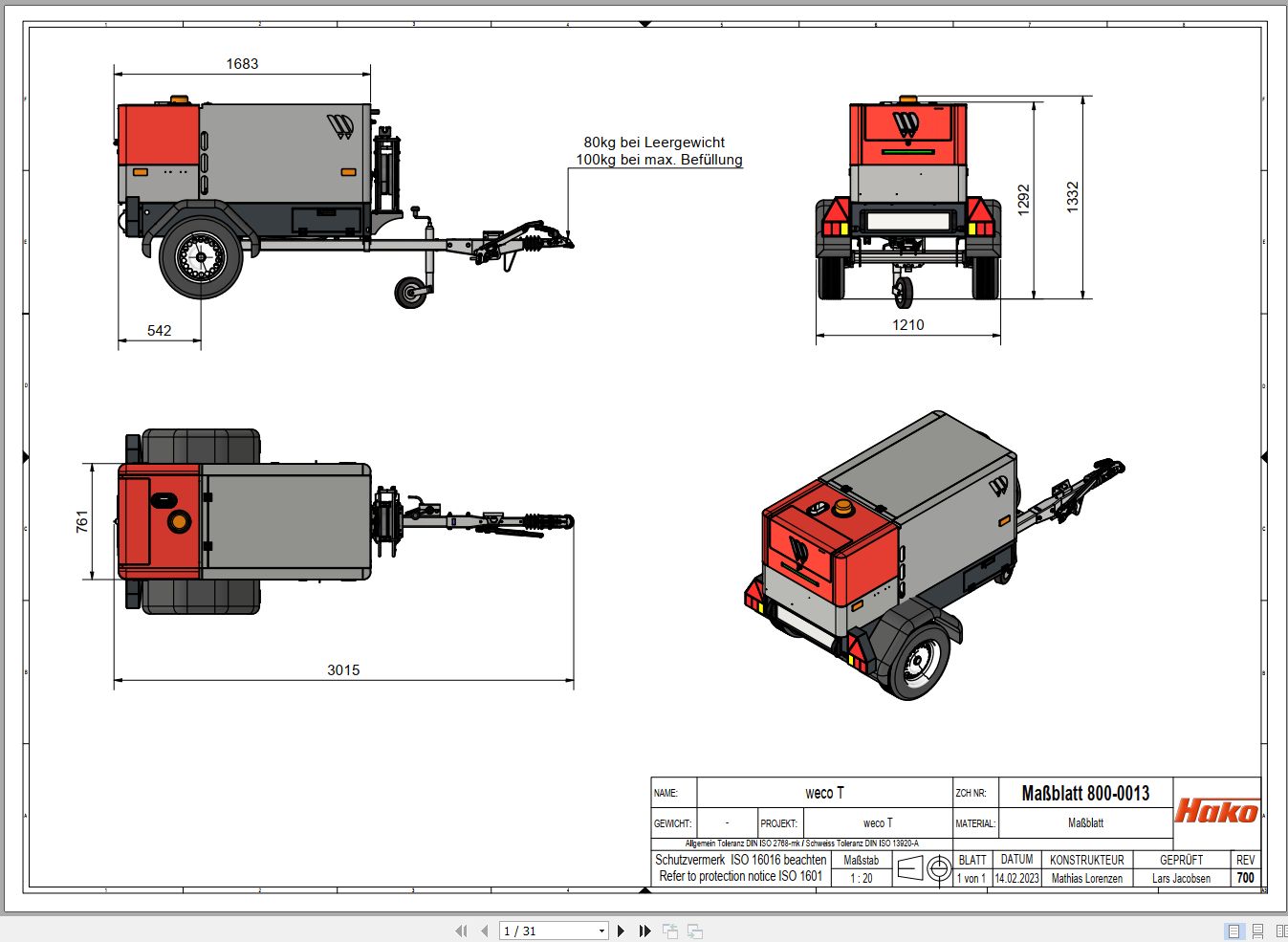Image resolution: width=1288 pixels, height=942 pixels.
Task: Go to the first page
Action: pos(461,931)
